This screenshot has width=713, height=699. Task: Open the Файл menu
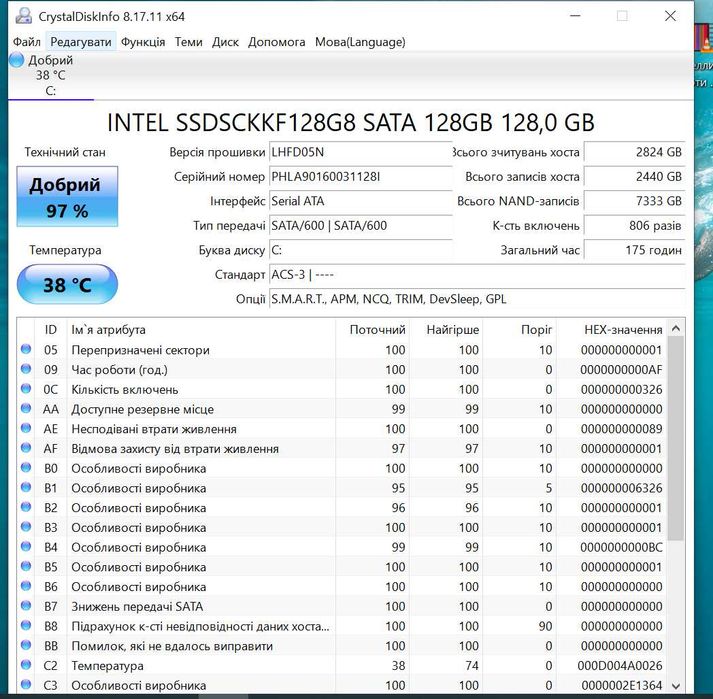pyautogui.click(x=26, y=42)
